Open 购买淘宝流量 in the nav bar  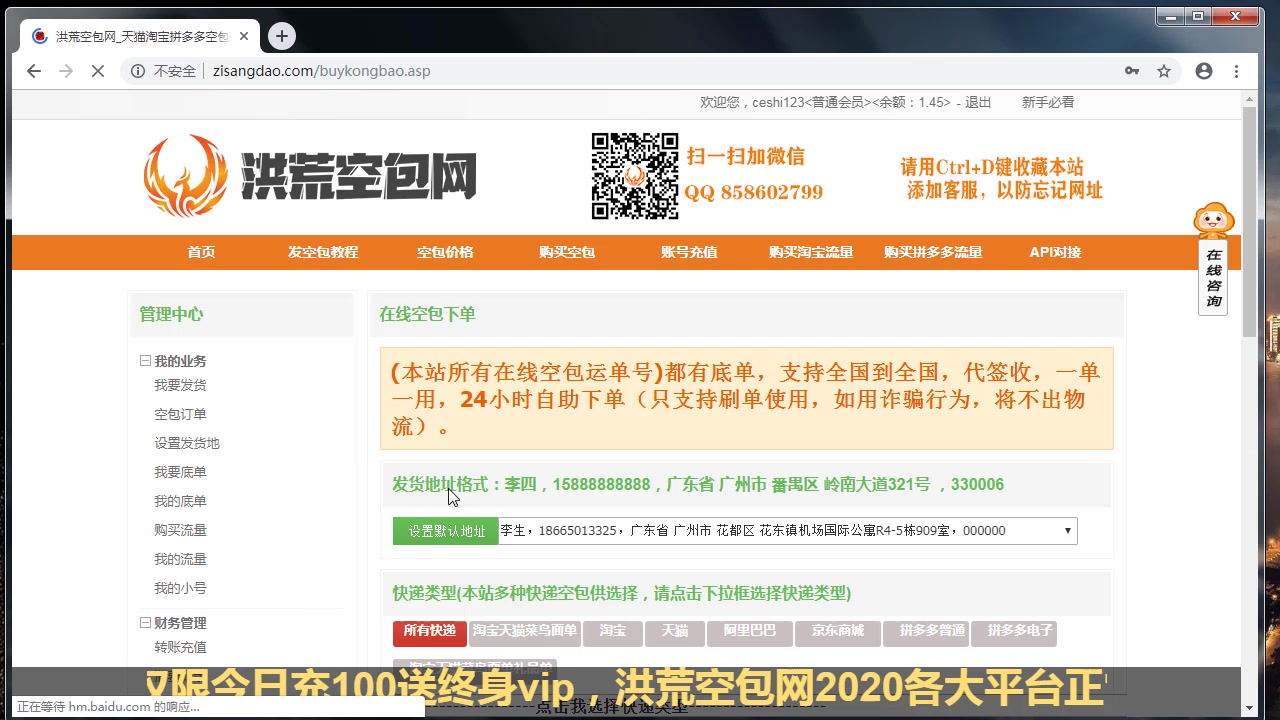click(811, 252)
